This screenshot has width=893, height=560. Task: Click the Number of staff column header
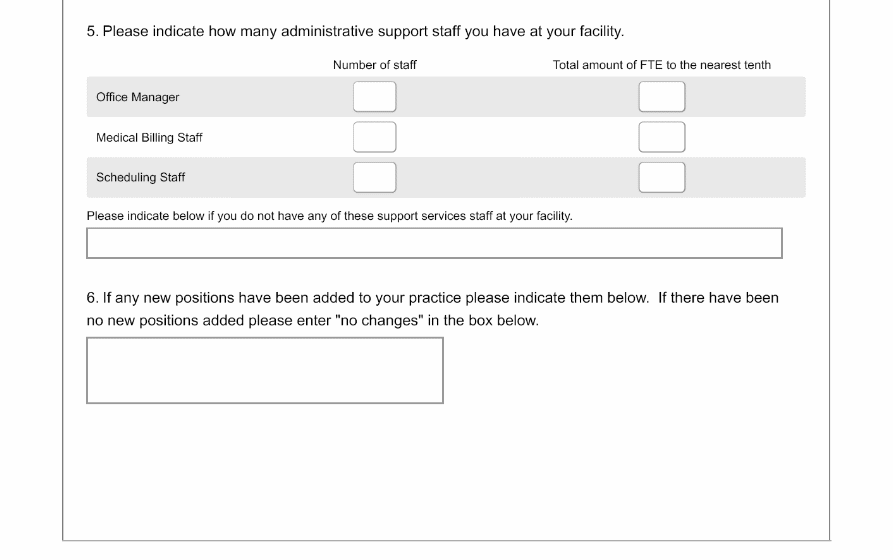click(x=375, y=65)
